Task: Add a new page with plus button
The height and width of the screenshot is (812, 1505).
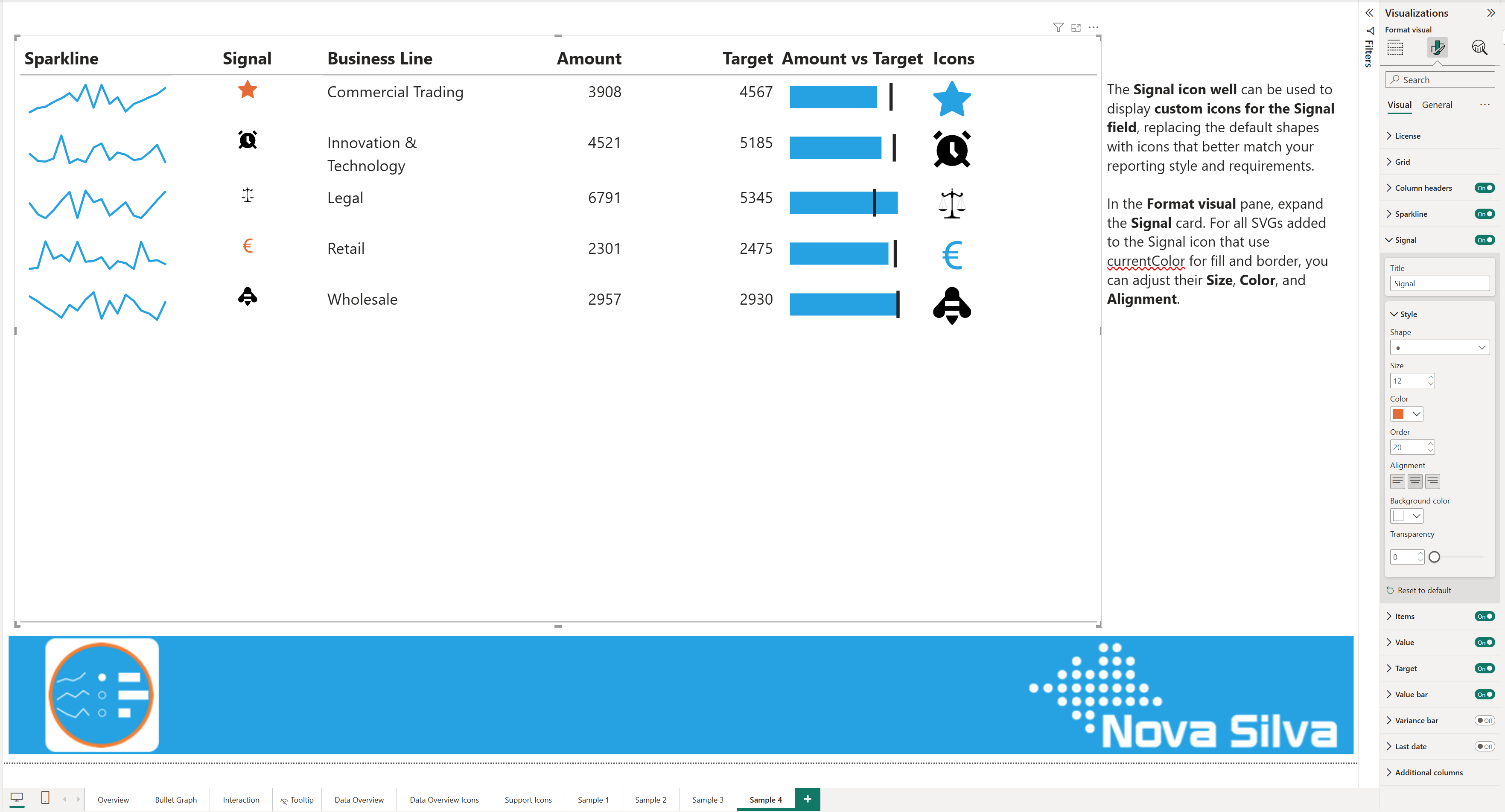Action: (808, 799)
